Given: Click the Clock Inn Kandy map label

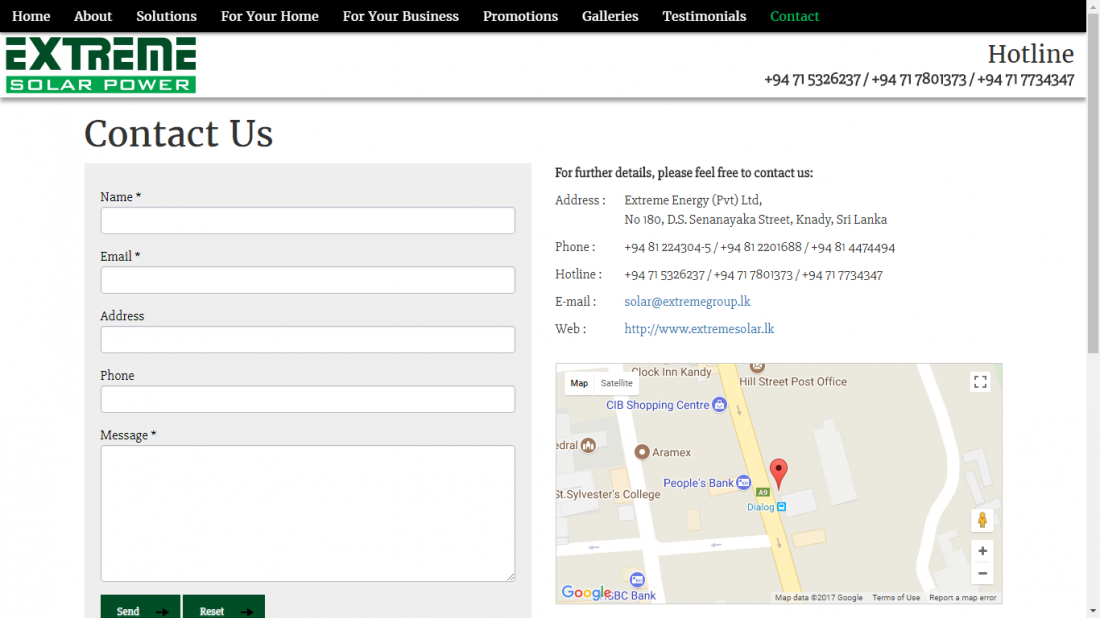Looking at the screenshot, I should click(671, 372).
